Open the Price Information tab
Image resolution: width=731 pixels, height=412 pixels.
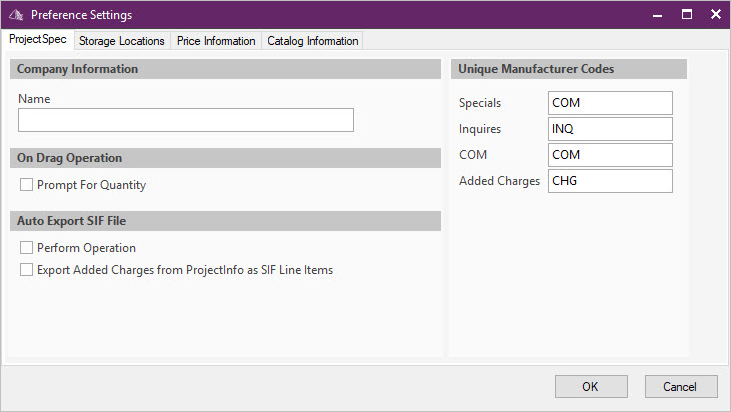coord(216,41)
